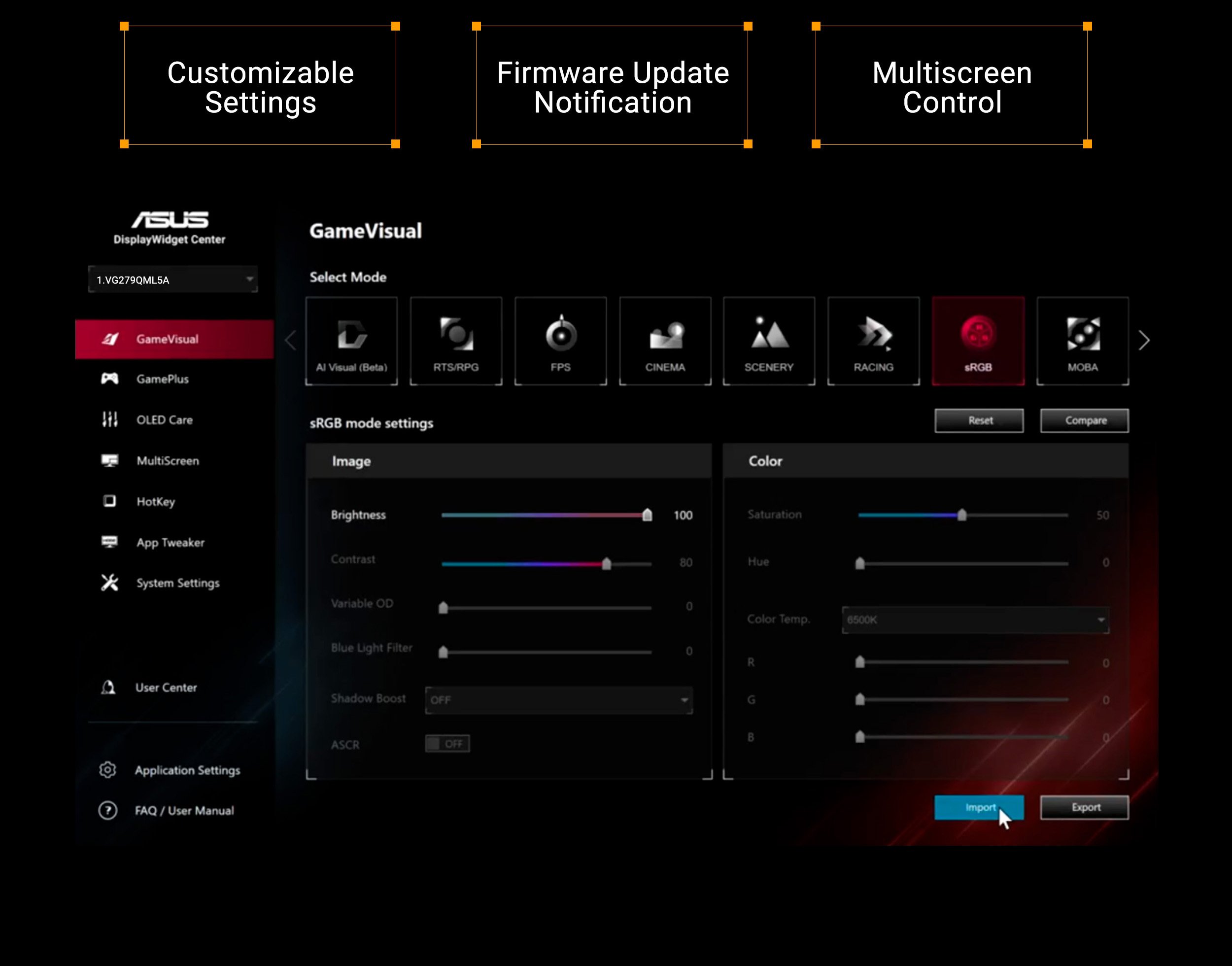Select the HotKey sidebar icon

pyautogui.click(x=111, y=501)
